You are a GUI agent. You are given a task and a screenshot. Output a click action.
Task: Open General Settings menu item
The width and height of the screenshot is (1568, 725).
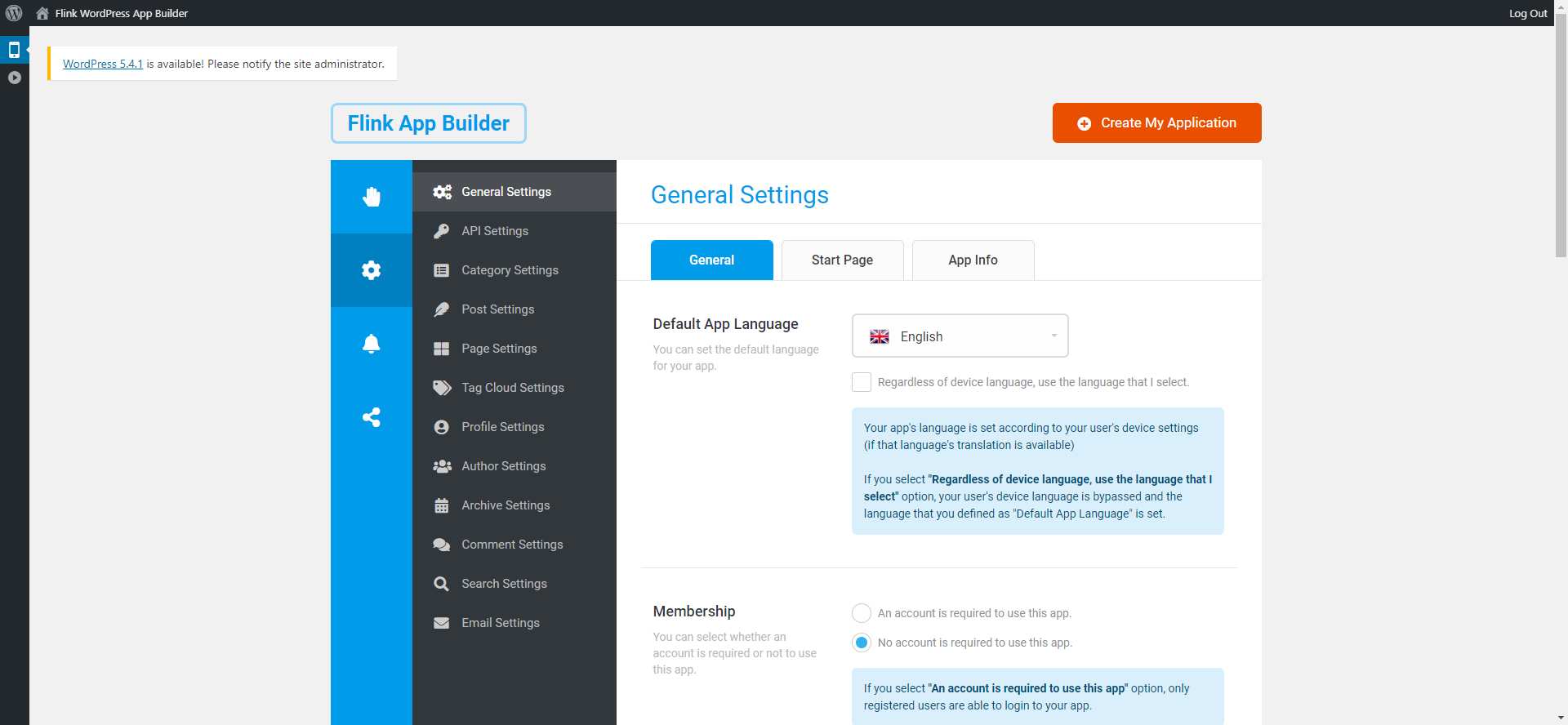point(514,192)
